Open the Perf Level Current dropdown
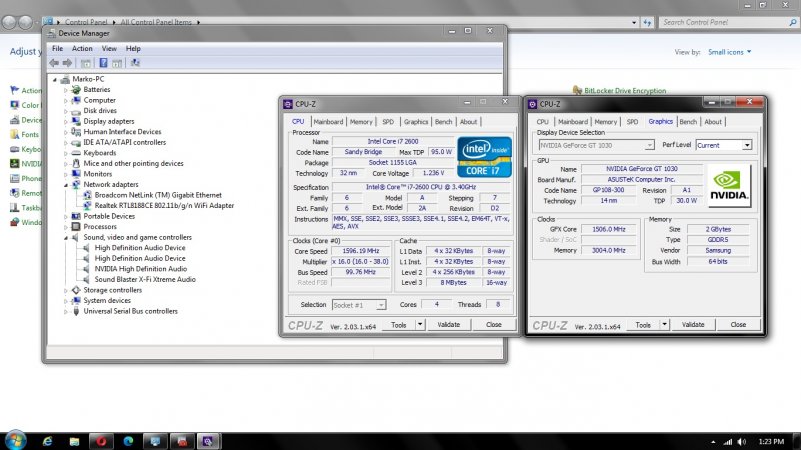Viewport: 801px width, 450px height. pos(747,145)
